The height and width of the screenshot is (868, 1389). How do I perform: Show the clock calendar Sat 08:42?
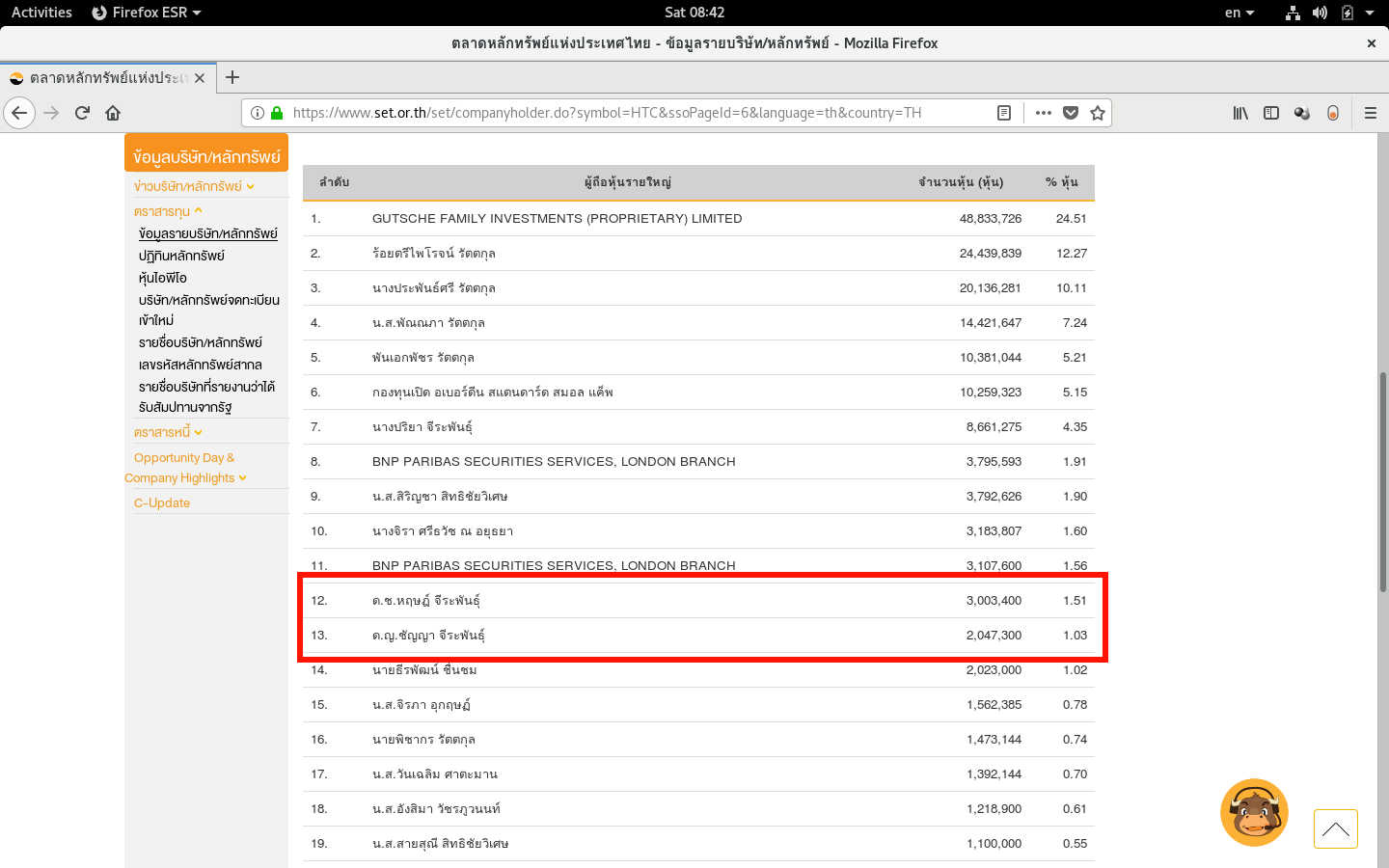pyautogui.click(x=694, y=13)
